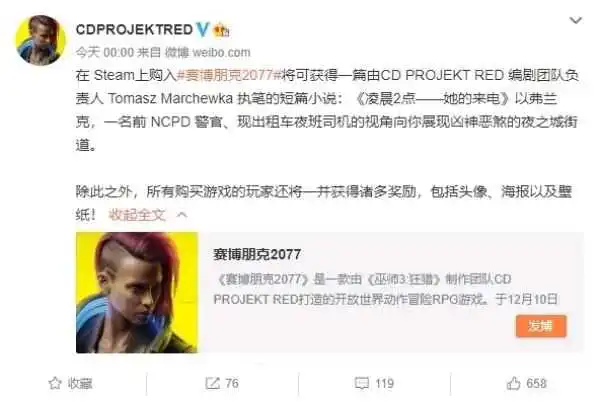This screenshot has height=403, width=600.
Task: Open the weibo.com source link
Action: [x=221, y=52]
